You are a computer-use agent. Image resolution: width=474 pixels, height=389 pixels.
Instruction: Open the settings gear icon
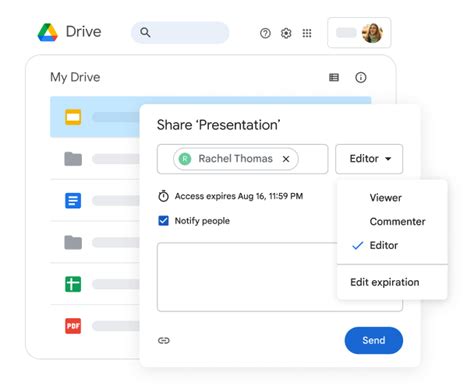[x=286, y=33]
